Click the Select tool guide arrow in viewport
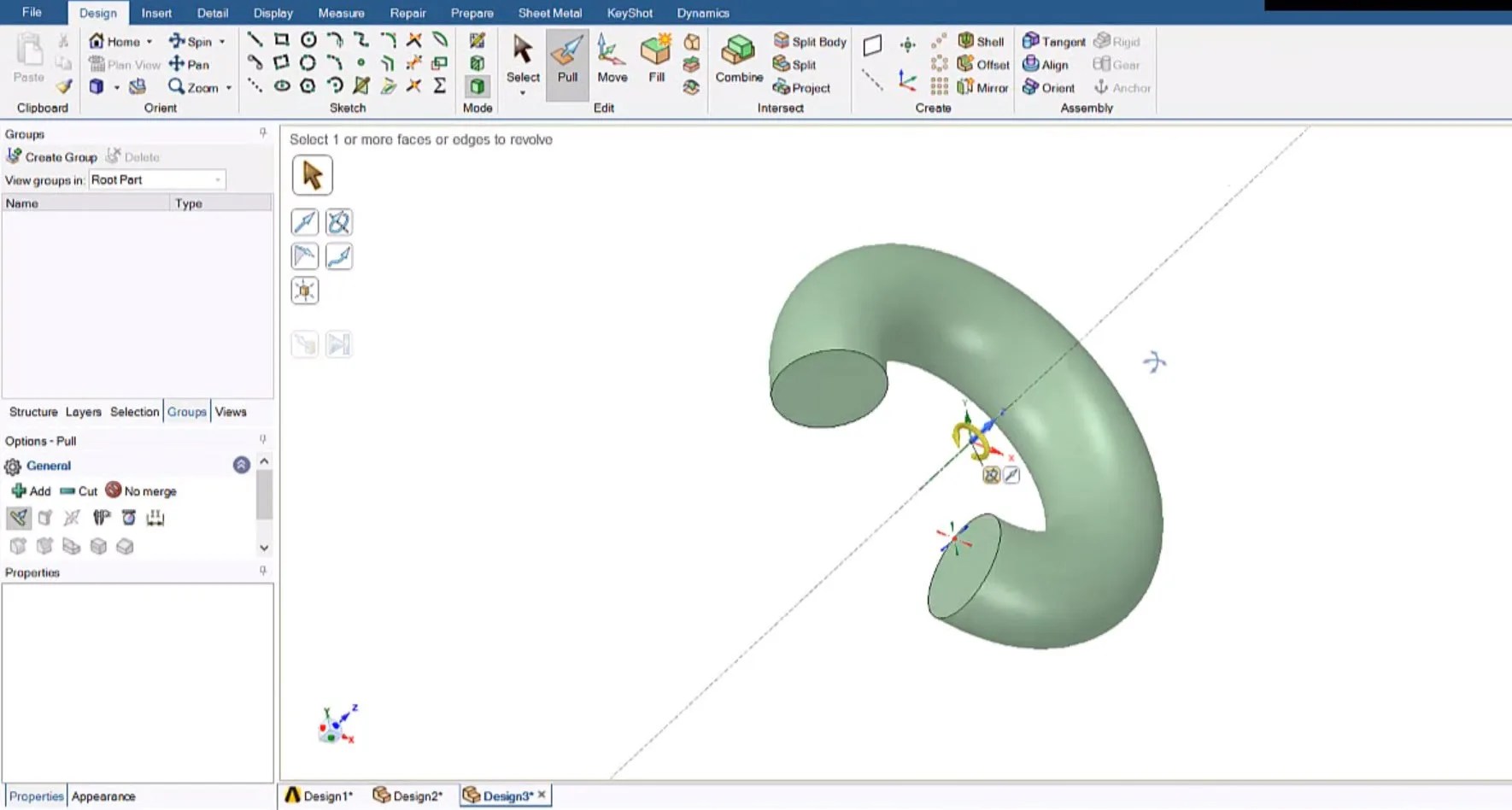The width and height of the screenshot is (1512, 810). 312,175
